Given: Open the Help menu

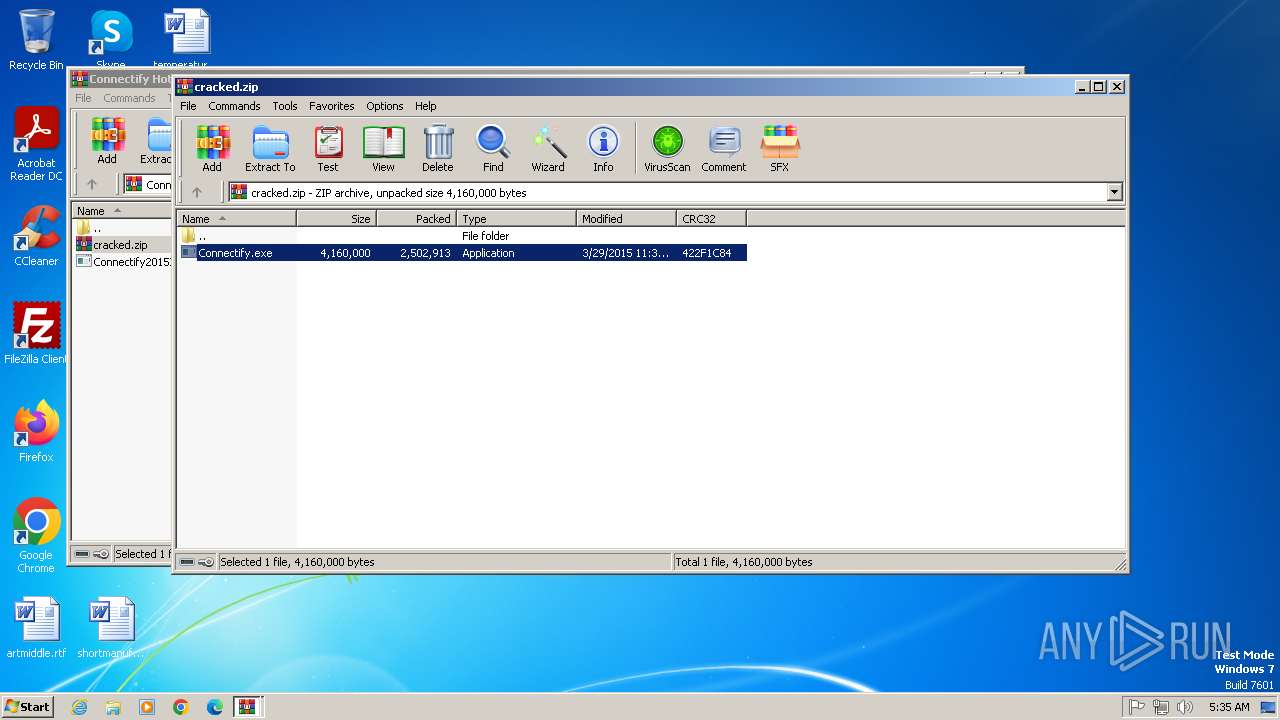Looking at the screenshot, I should click(x=426, y=106).
